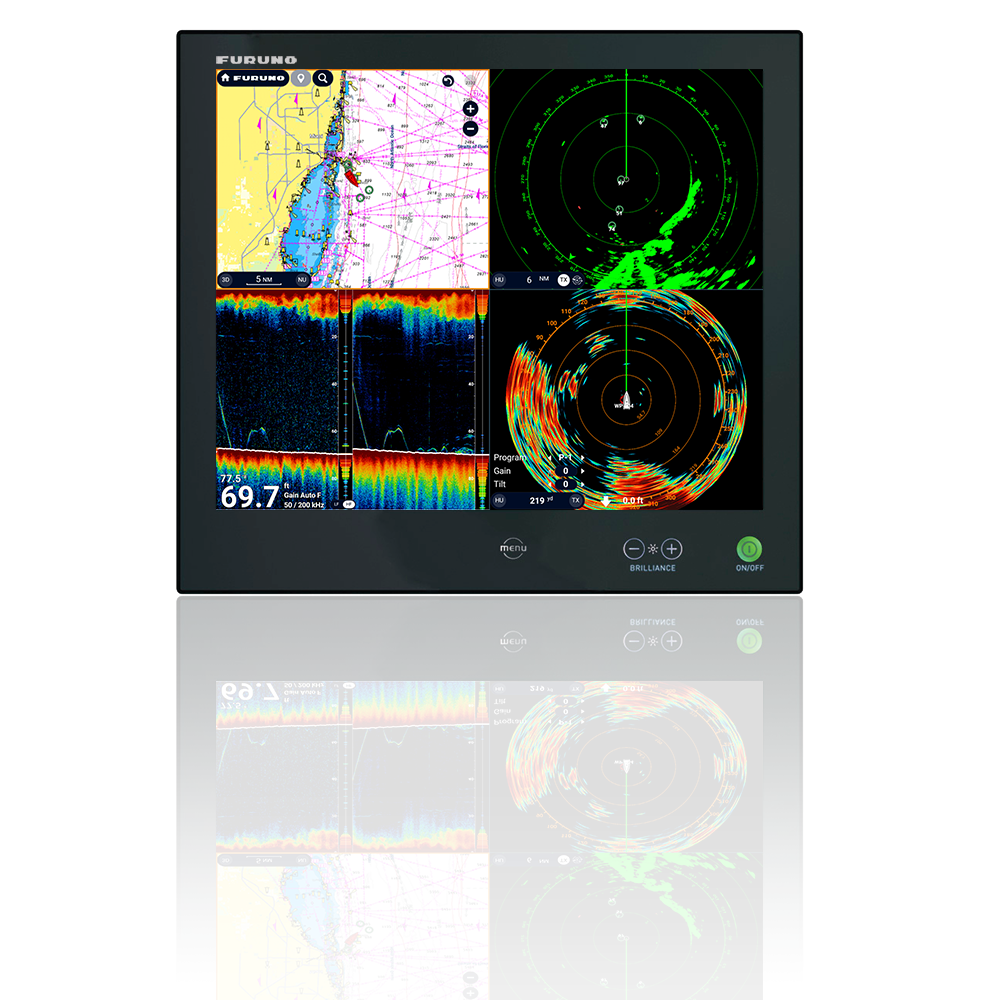
Task: Tap the 5 NM chart range scale
Action: pyautogui.click(x=264, y=279)
